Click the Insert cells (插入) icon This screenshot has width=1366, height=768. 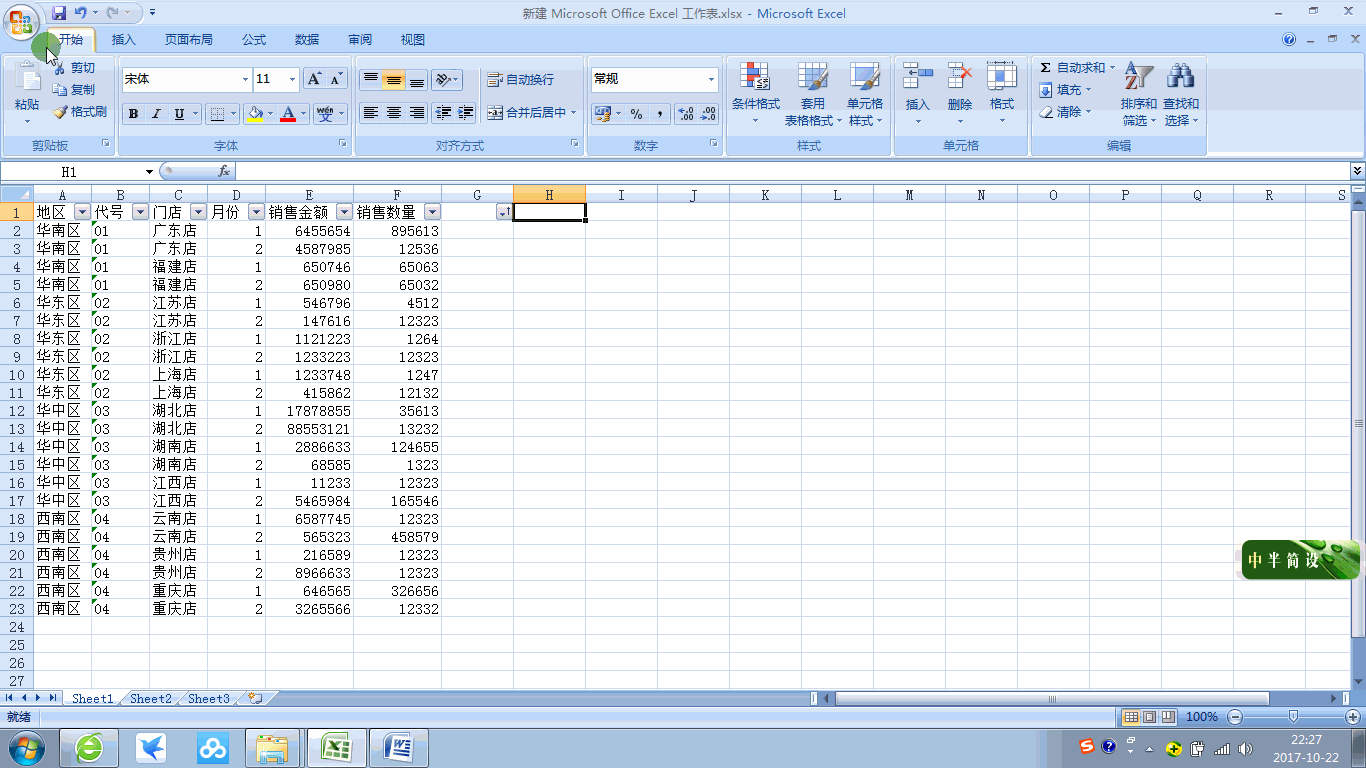(917, 76)
